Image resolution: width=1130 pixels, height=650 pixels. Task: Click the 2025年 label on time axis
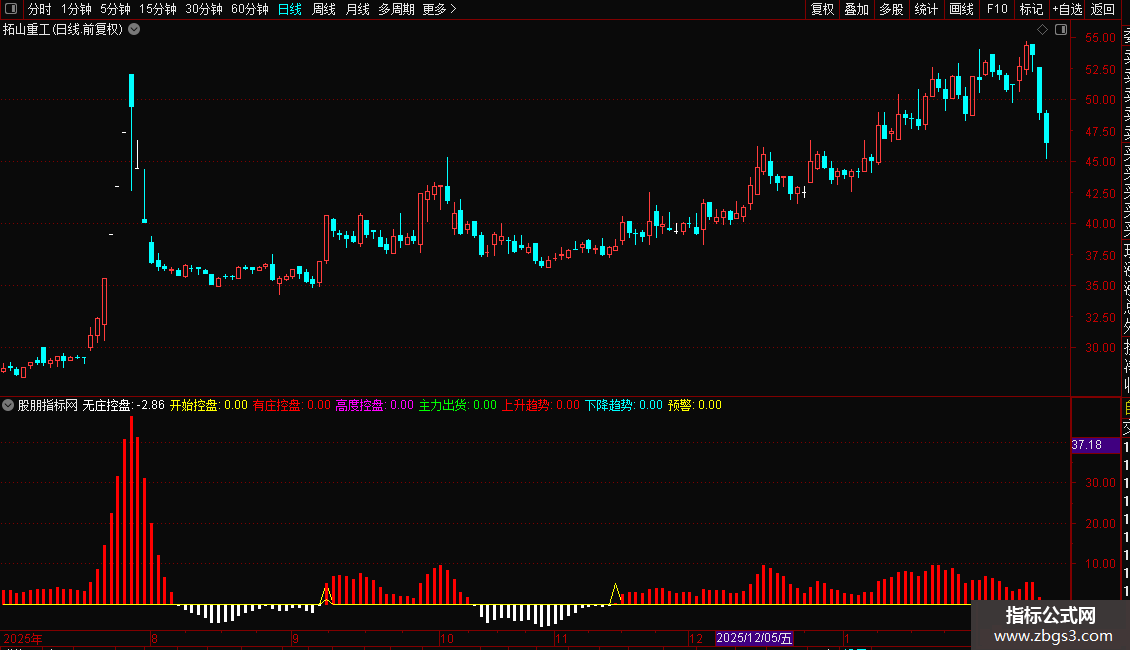click(23, 638)
